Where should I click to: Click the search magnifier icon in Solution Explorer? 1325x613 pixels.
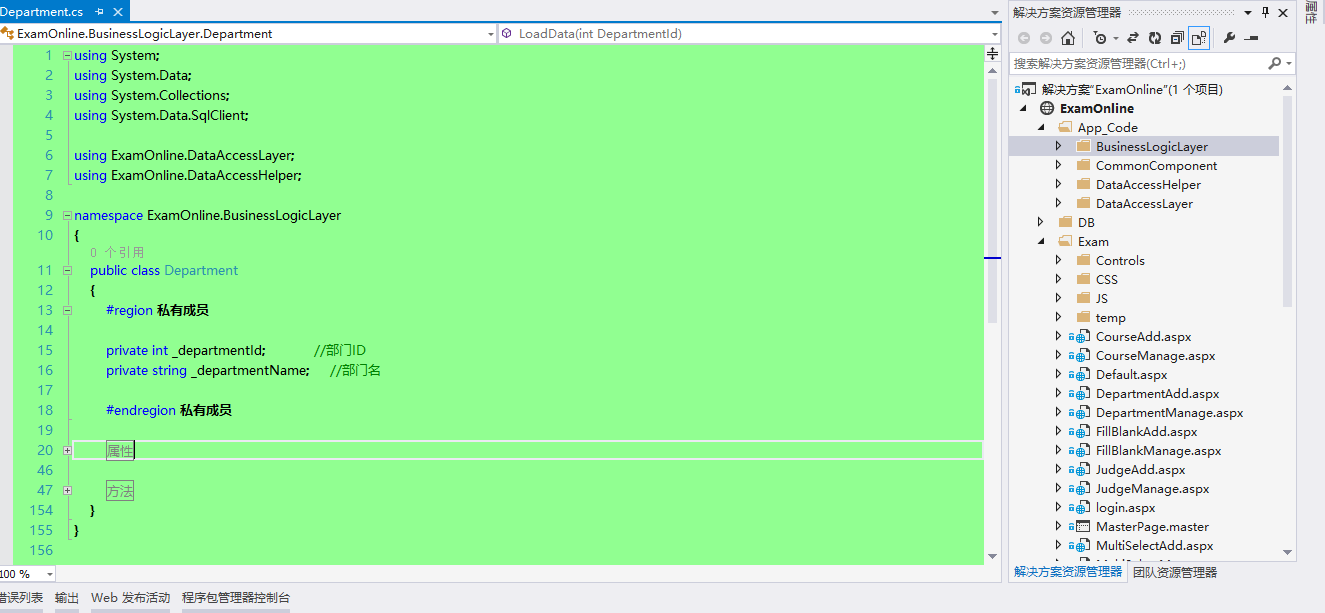pyautogui.click(x=1275, y=63)
